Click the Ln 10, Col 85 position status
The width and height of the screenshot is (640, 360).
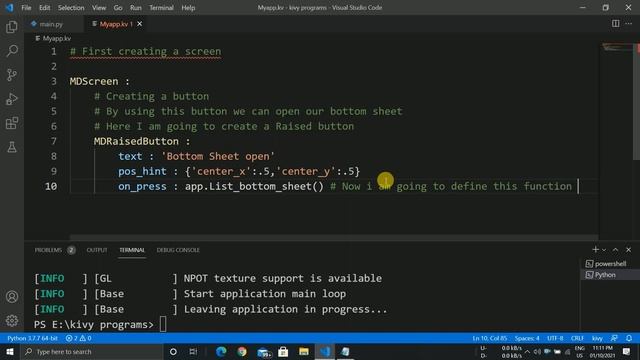489,338
